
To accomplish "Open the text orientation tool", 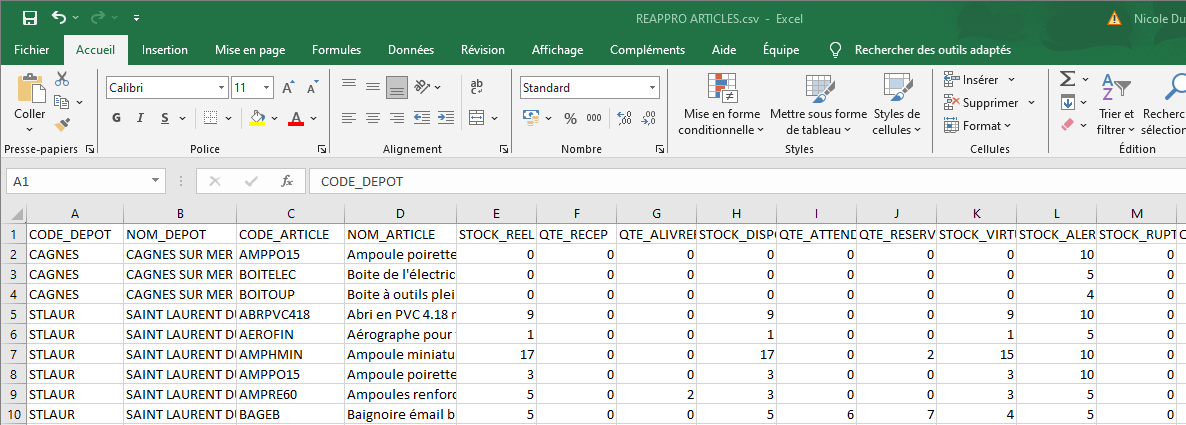I will point(423,86).
